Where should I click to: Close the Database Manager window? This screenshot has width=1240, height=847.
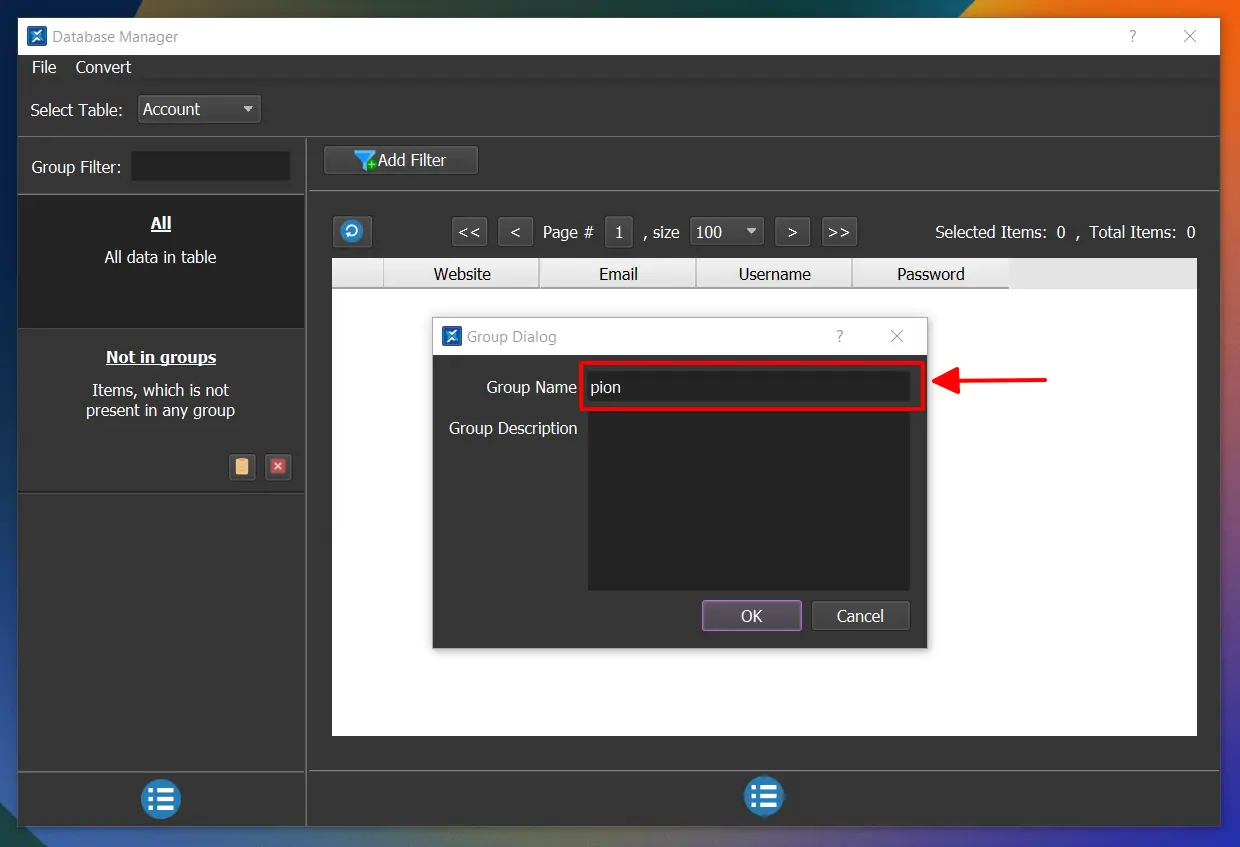(1190, 36)
